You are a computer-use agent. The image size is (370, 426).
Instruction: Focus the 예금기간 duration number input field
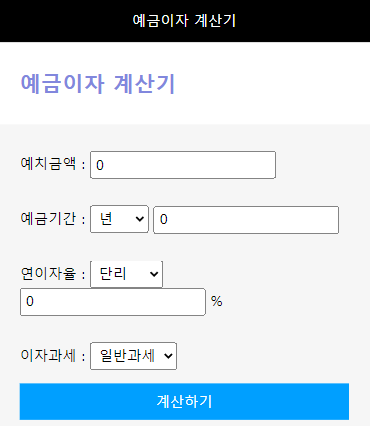[x=246, y=220]
